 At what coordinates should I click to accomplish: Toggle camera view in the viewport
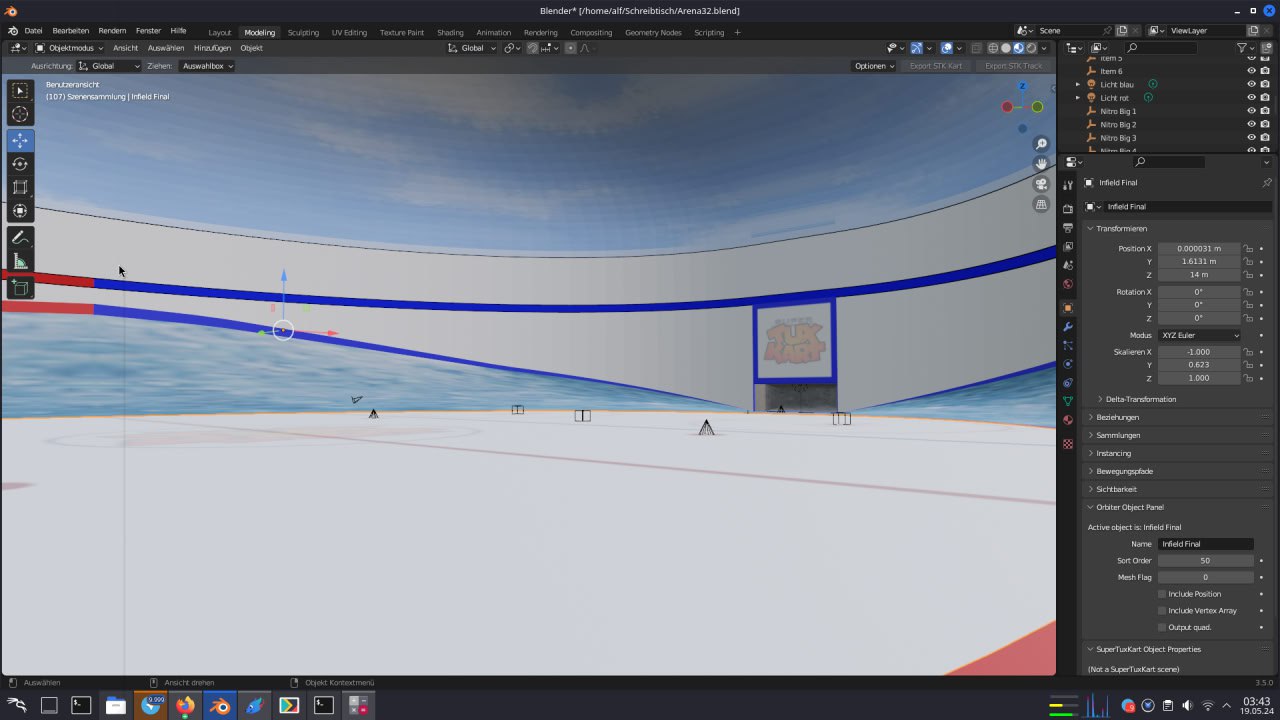pyautogui.click(x=1041, y=184)
